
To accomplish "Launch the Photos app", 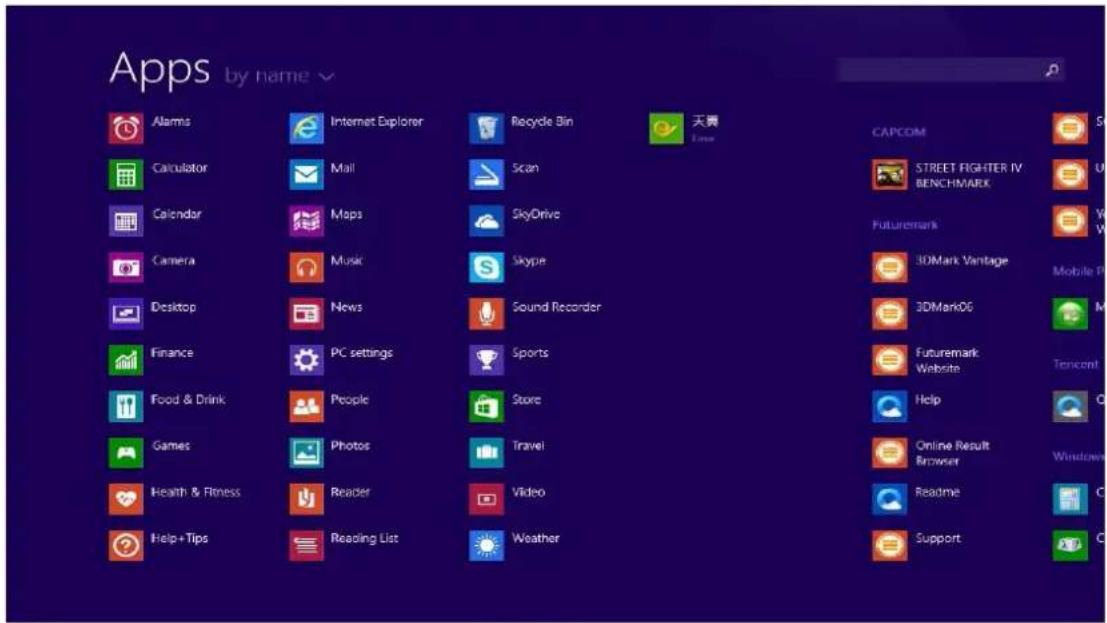I will (306, 453).
